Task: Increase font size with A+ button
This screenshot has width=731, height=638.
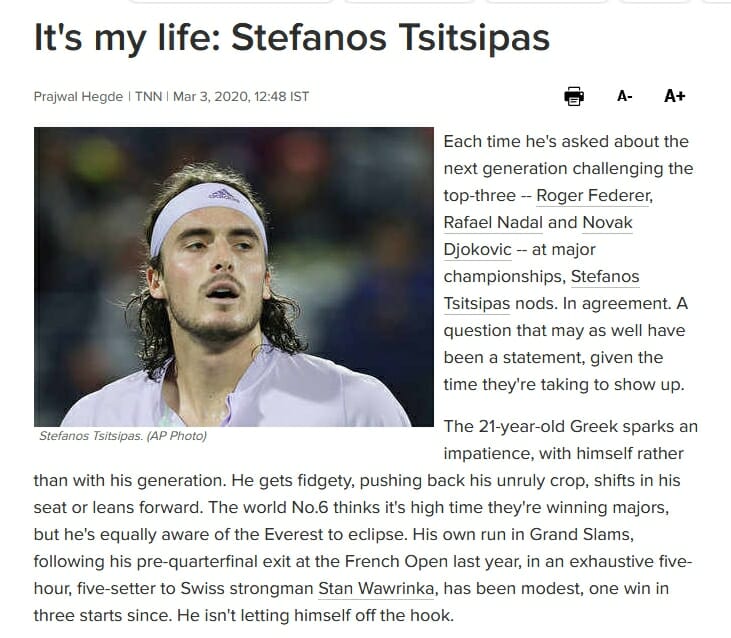Action: tap(675, 96)
